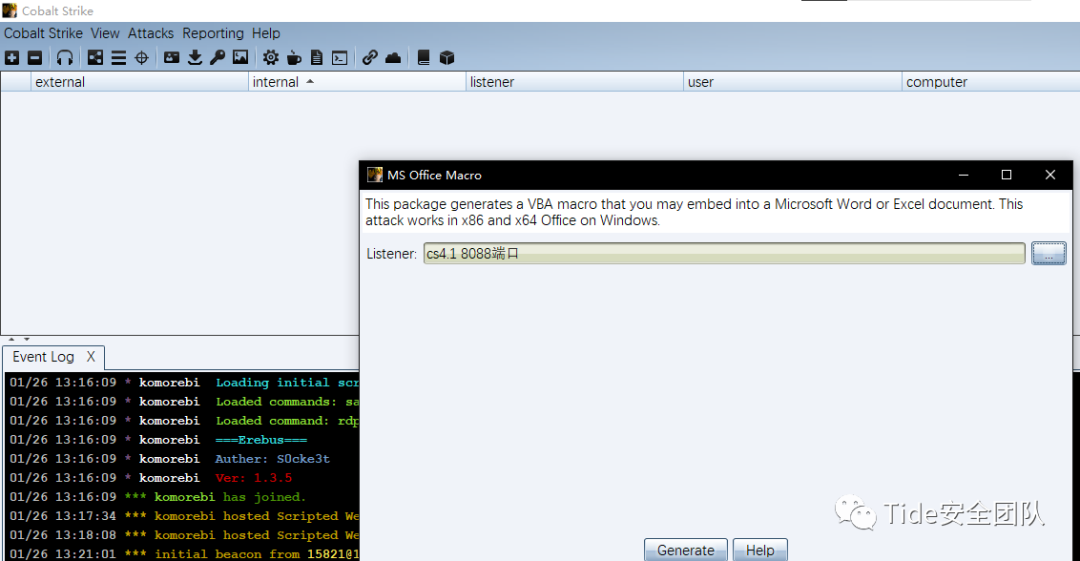View downloaded files icon
Screen dimensions: 1080x561
pos(195,58)
